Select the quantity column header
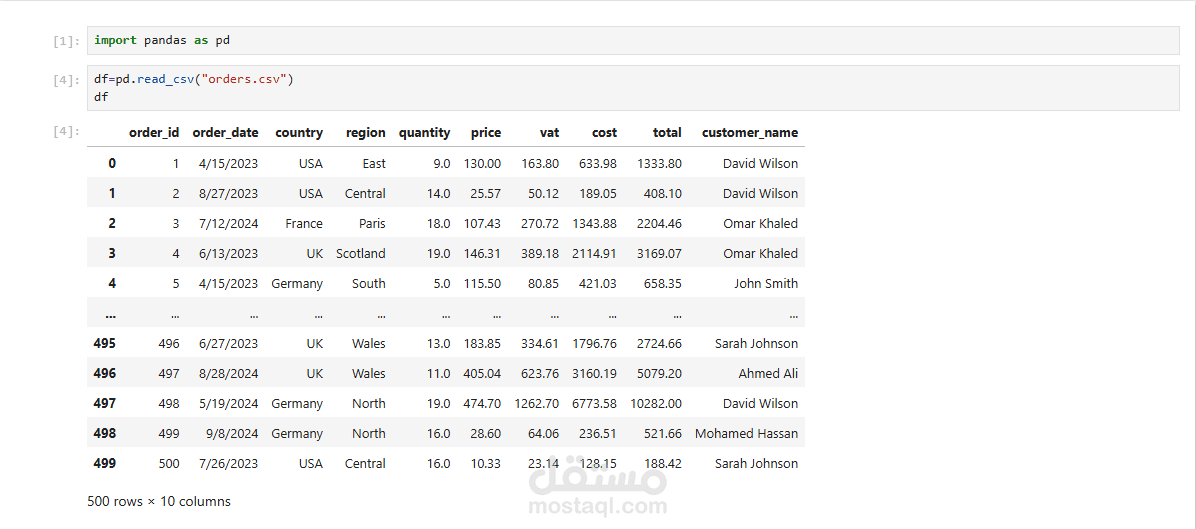 tap(424, 133)
